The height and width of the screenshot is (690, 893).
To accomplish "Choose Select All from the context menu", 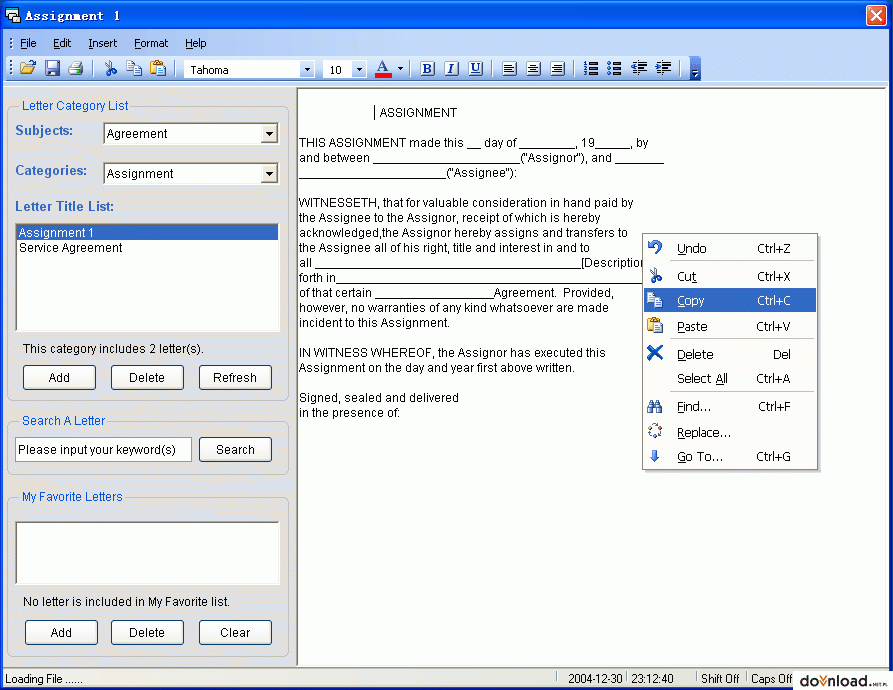I will pyautogui.click(x=730, y=379).
